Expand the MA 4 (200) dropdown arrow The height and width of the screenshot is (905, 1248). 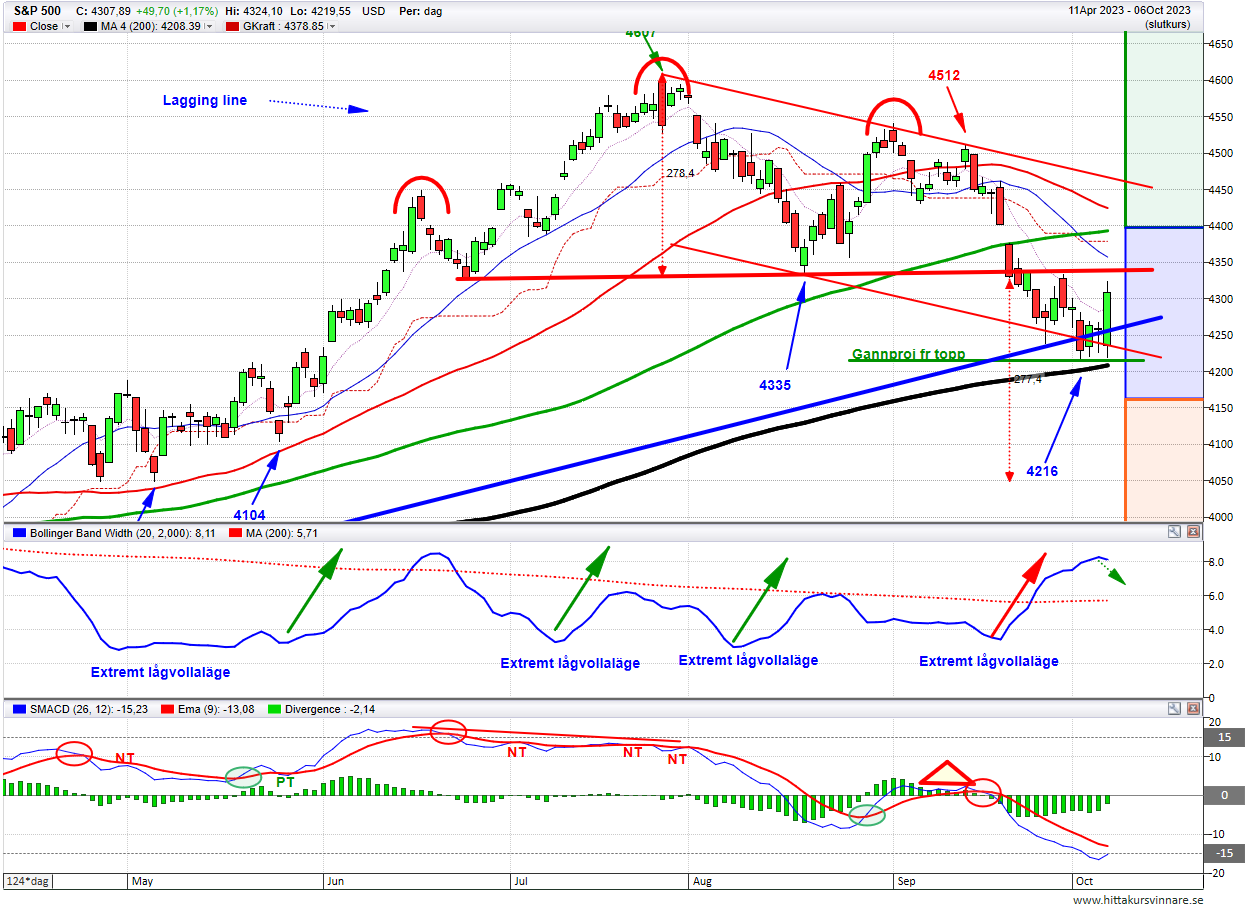point(207,27)
